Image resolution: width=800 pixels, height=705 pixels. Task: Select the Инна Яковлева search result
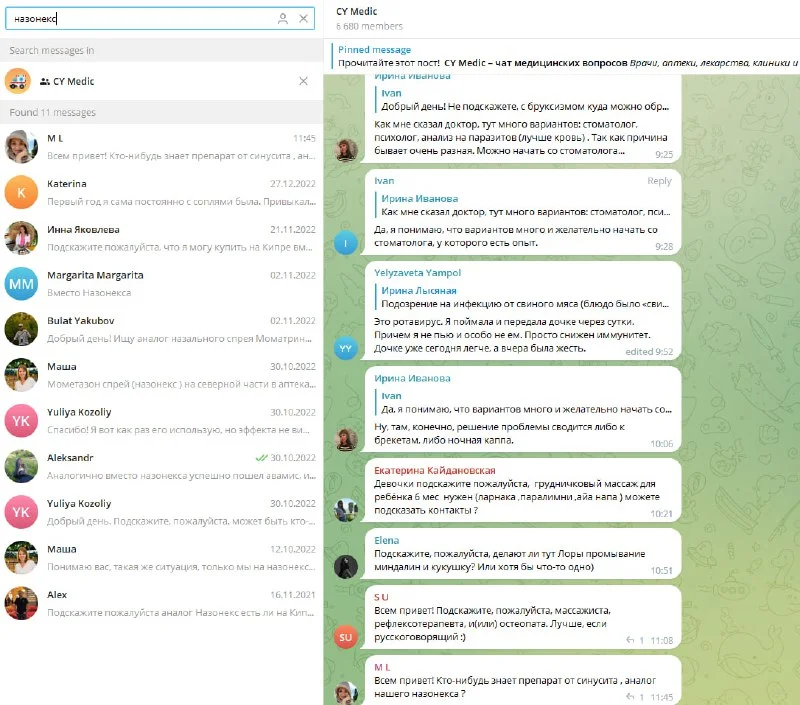[160, 238]
